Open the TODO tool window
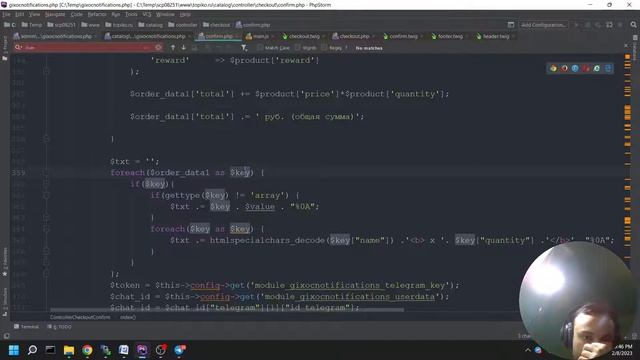This screenshot has height=360, width=640. tap(60, 327)
